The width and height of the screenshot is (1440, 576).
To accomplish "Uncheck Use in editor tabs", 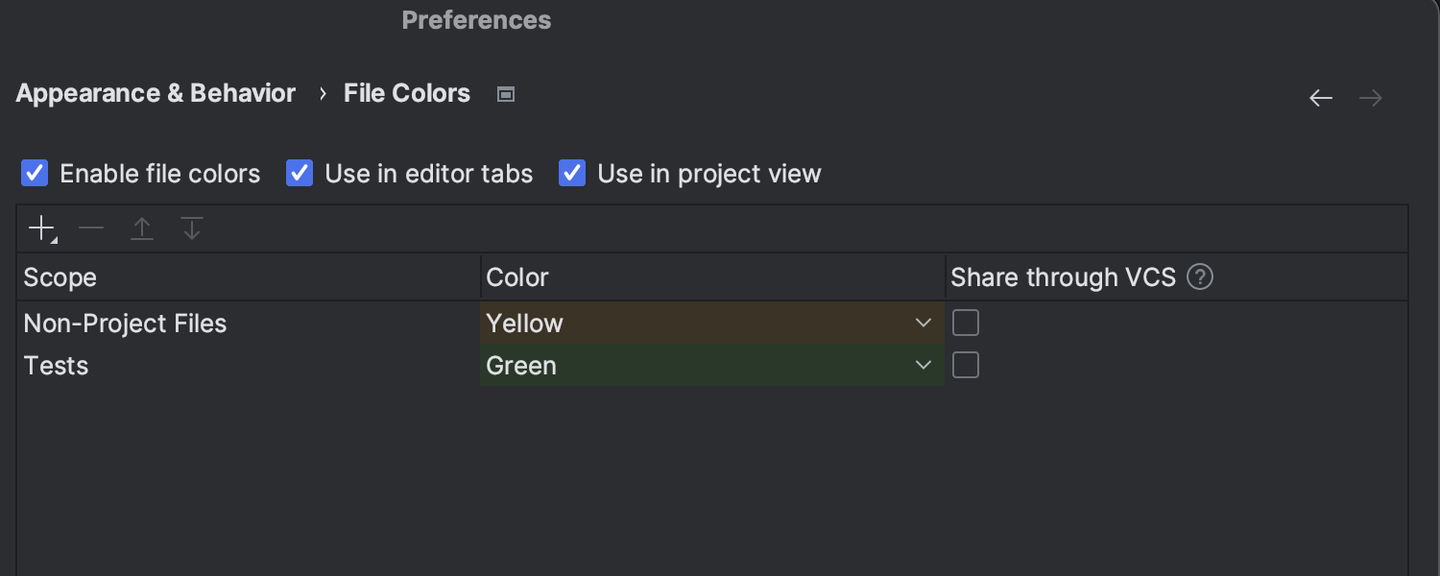I will coord(299,172).
